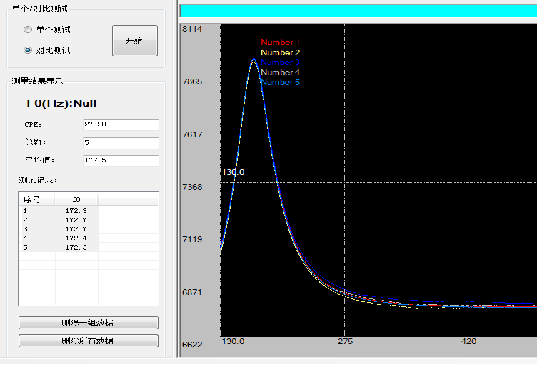Click the upper delete button below the table
537x365 pixels.
point(89,323)
